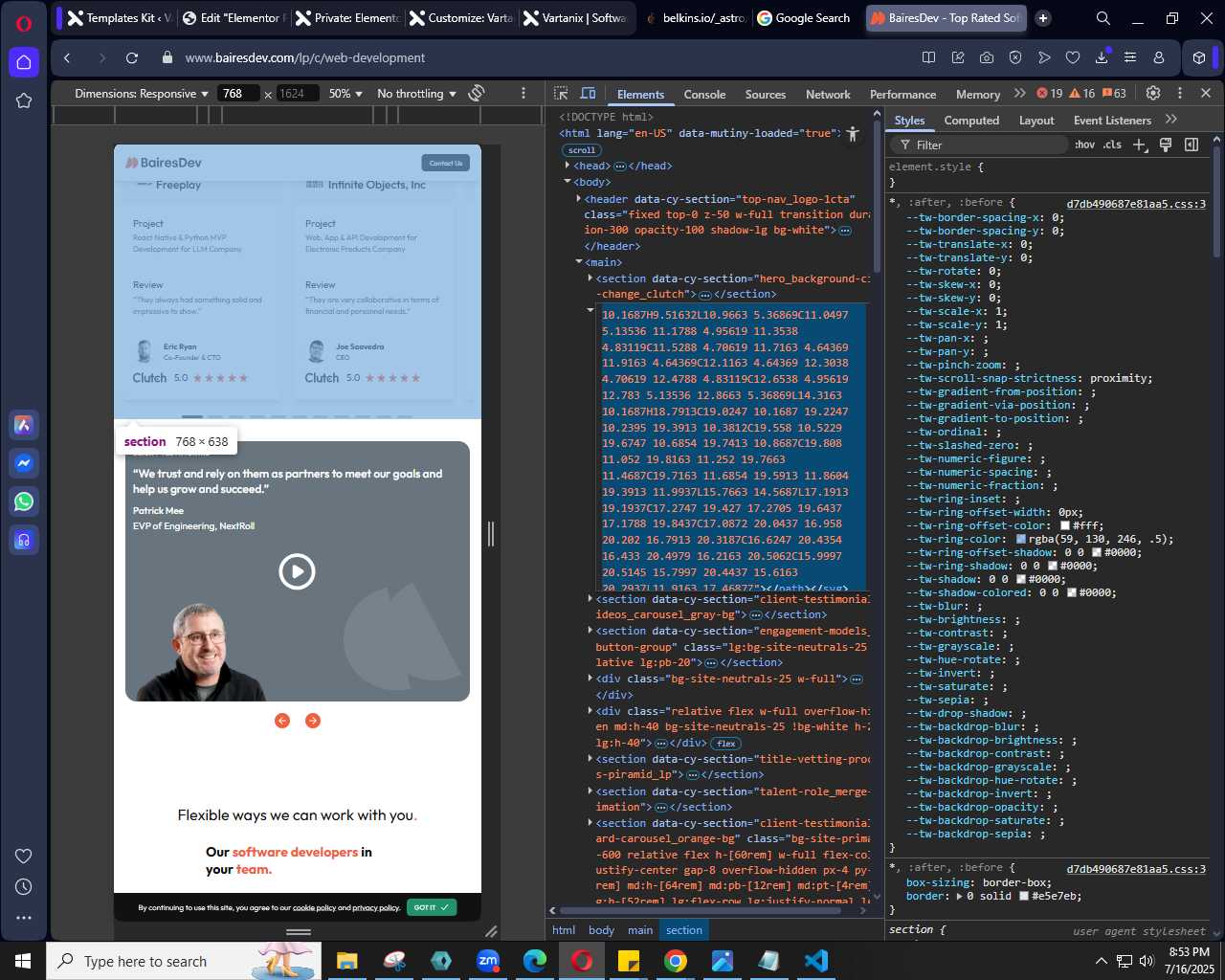Go back in Opera browser history
Viewport: 1225px width, 980px height.
point(67,57)
